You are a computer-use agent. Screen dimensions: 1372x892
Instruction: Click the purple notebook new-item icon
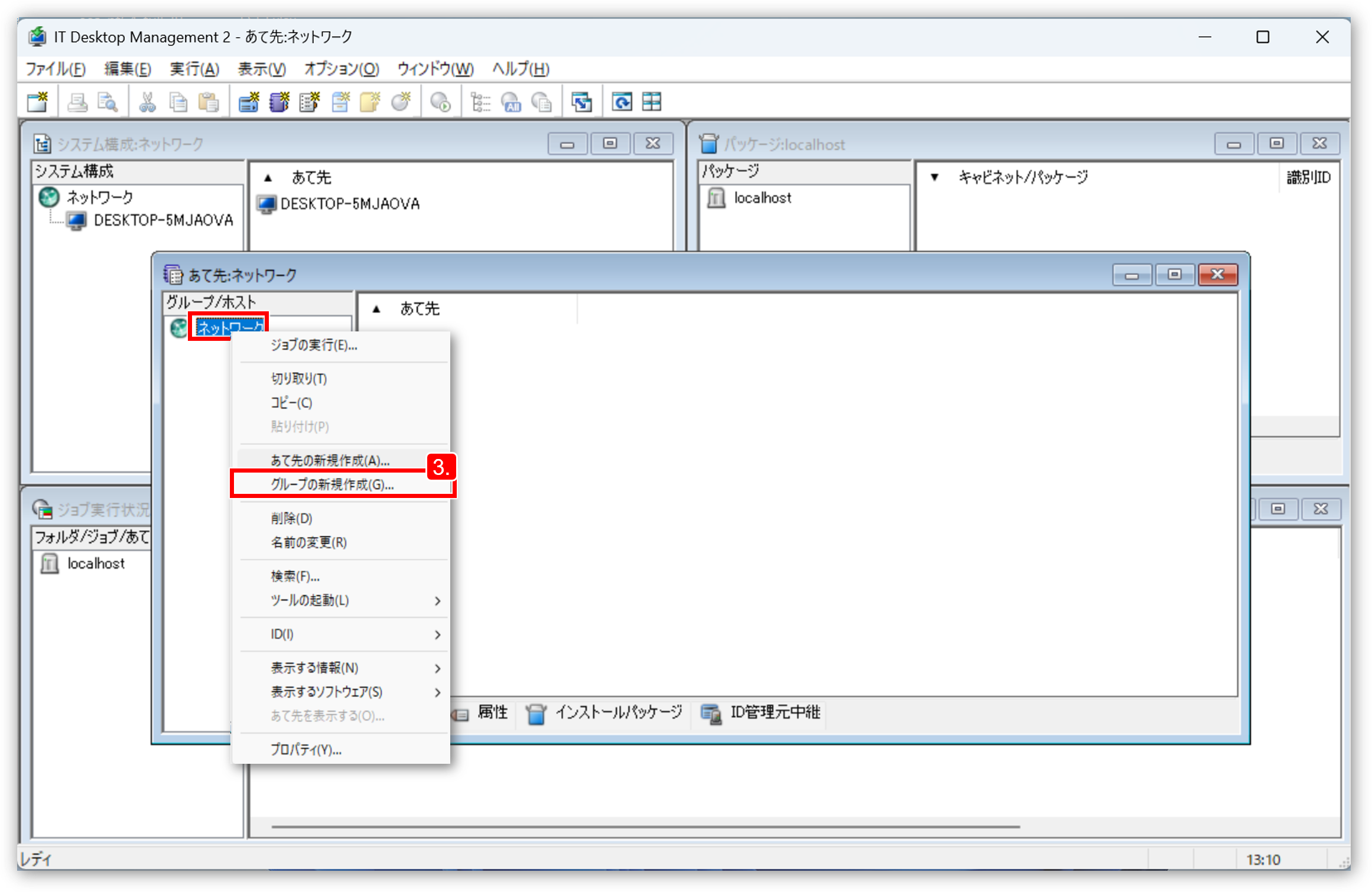coord(279,102)
